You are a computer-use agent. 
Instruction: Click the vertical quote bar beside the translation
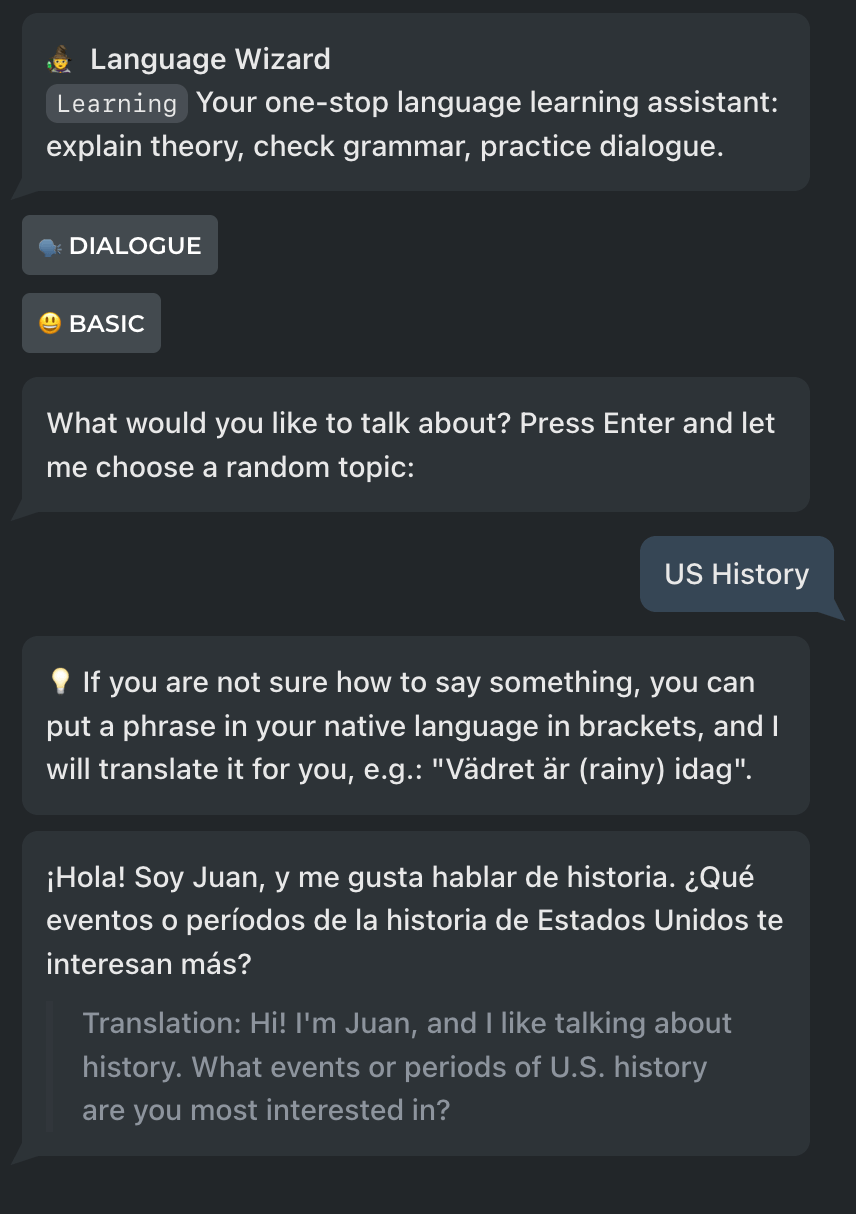(50, 1066)
